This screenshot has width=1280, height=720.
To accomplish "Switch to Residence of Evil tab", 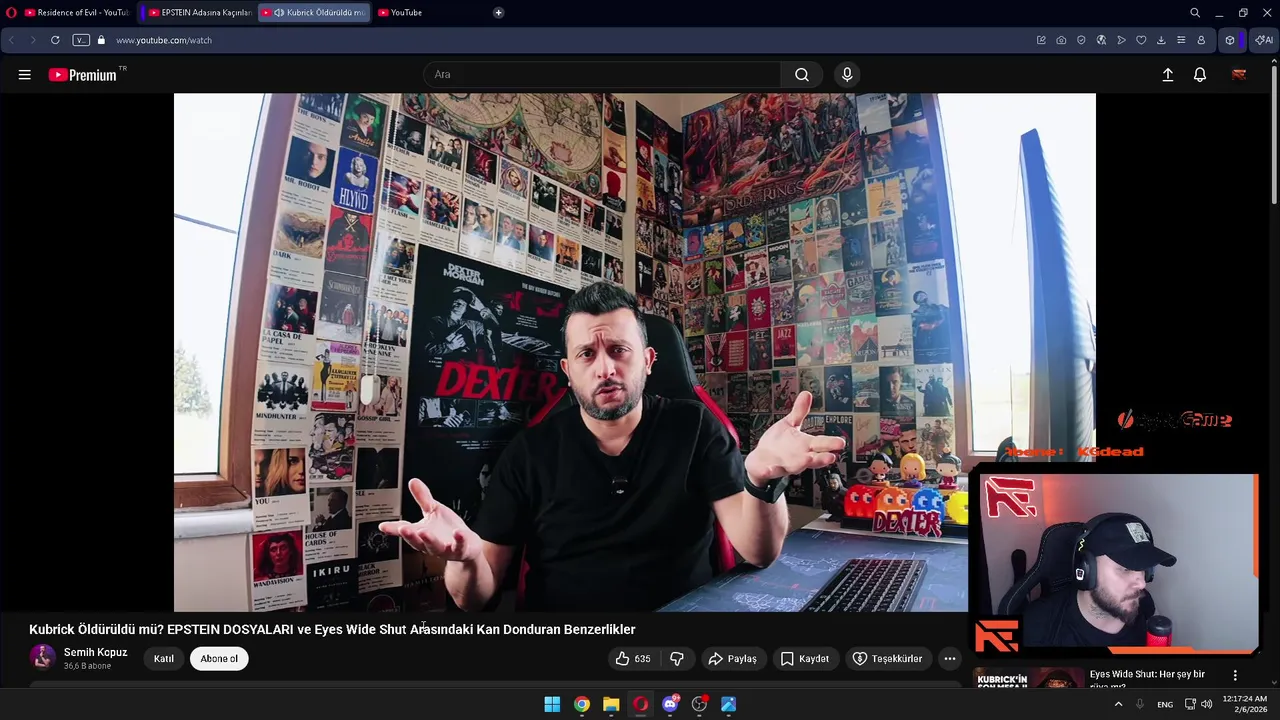I will [77, 13].
